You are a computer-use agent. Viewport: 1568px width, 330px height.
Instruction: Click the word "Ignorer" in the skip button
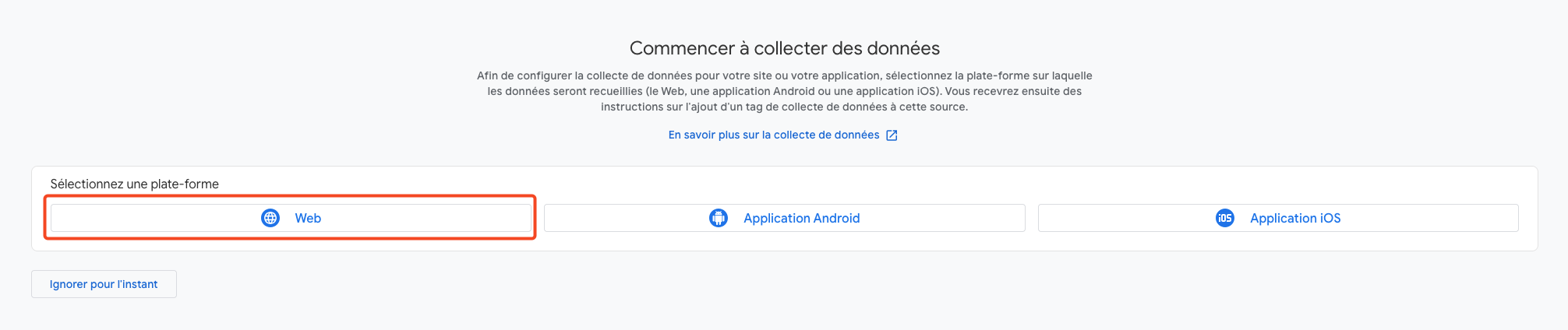pyautogui.click(x=69, y=284)
